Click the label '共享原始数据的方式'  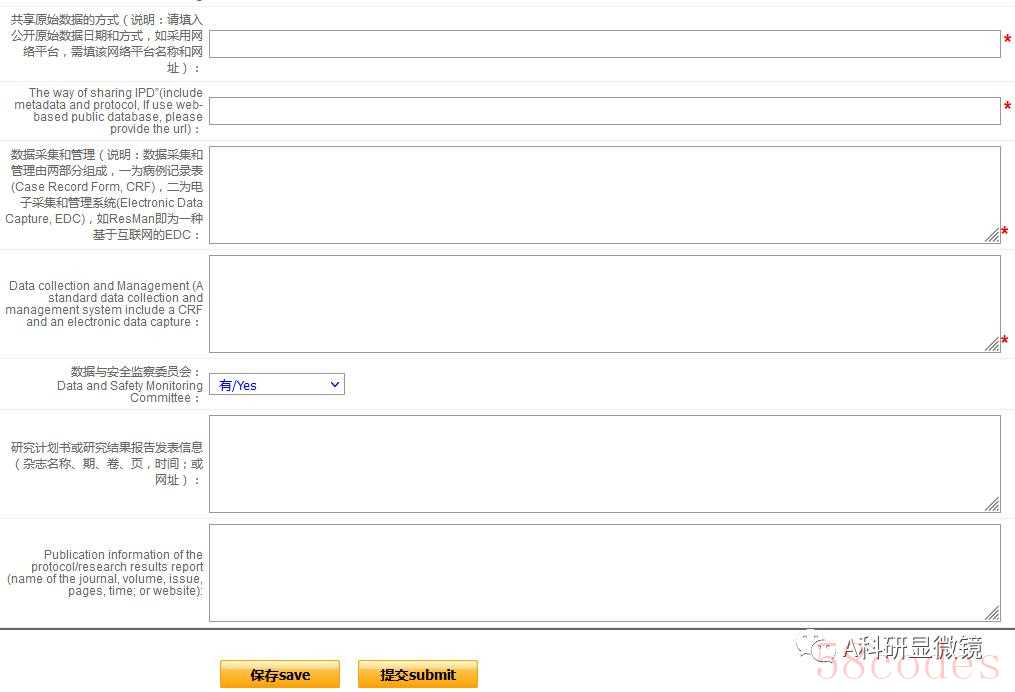pos(107,43)
